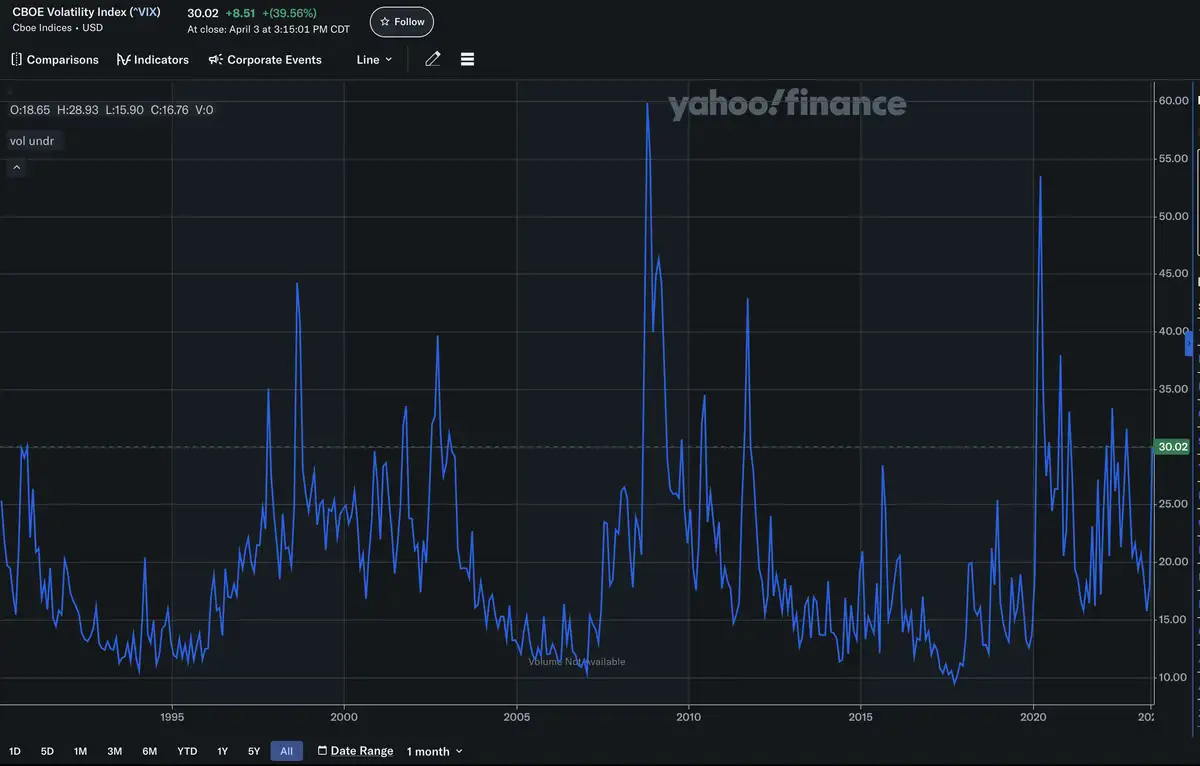This screenshot has height=766, width=1200.
Task: Click the 45.00 y-axis label
Action: pyautogui.click(x=1173, y=274)
